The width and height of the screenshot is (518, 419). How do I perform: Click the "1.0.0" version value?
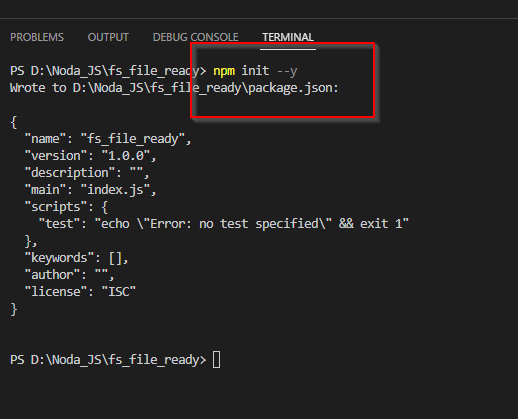point(126,156)
